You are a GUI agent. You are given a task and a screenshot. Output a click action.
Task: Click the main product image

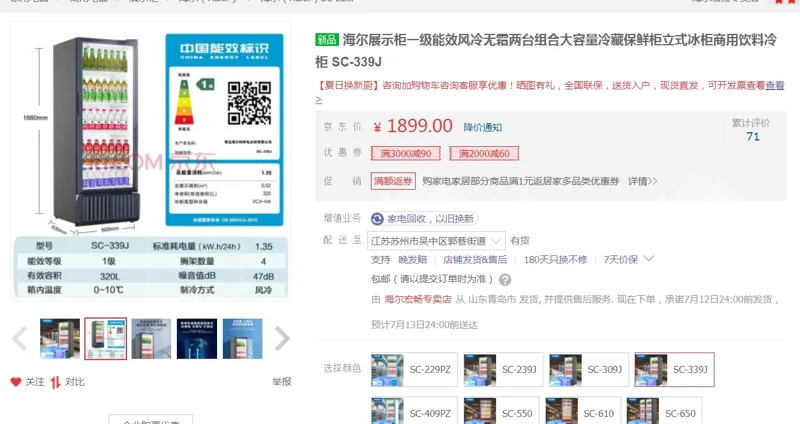tap(151, 161)
